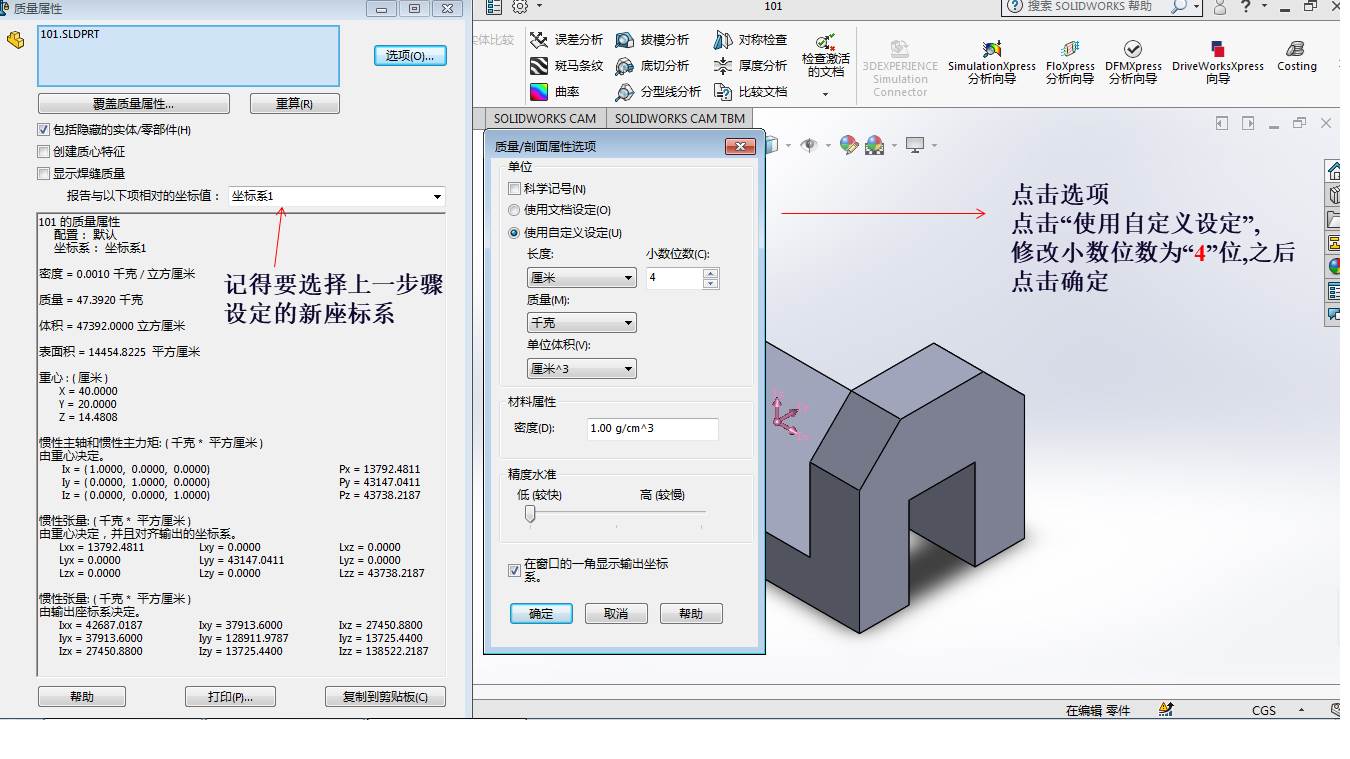The width and height of the screenshot is (1350, 759).
Task: Open the view settings monitor icon
Action: (915, 145)
